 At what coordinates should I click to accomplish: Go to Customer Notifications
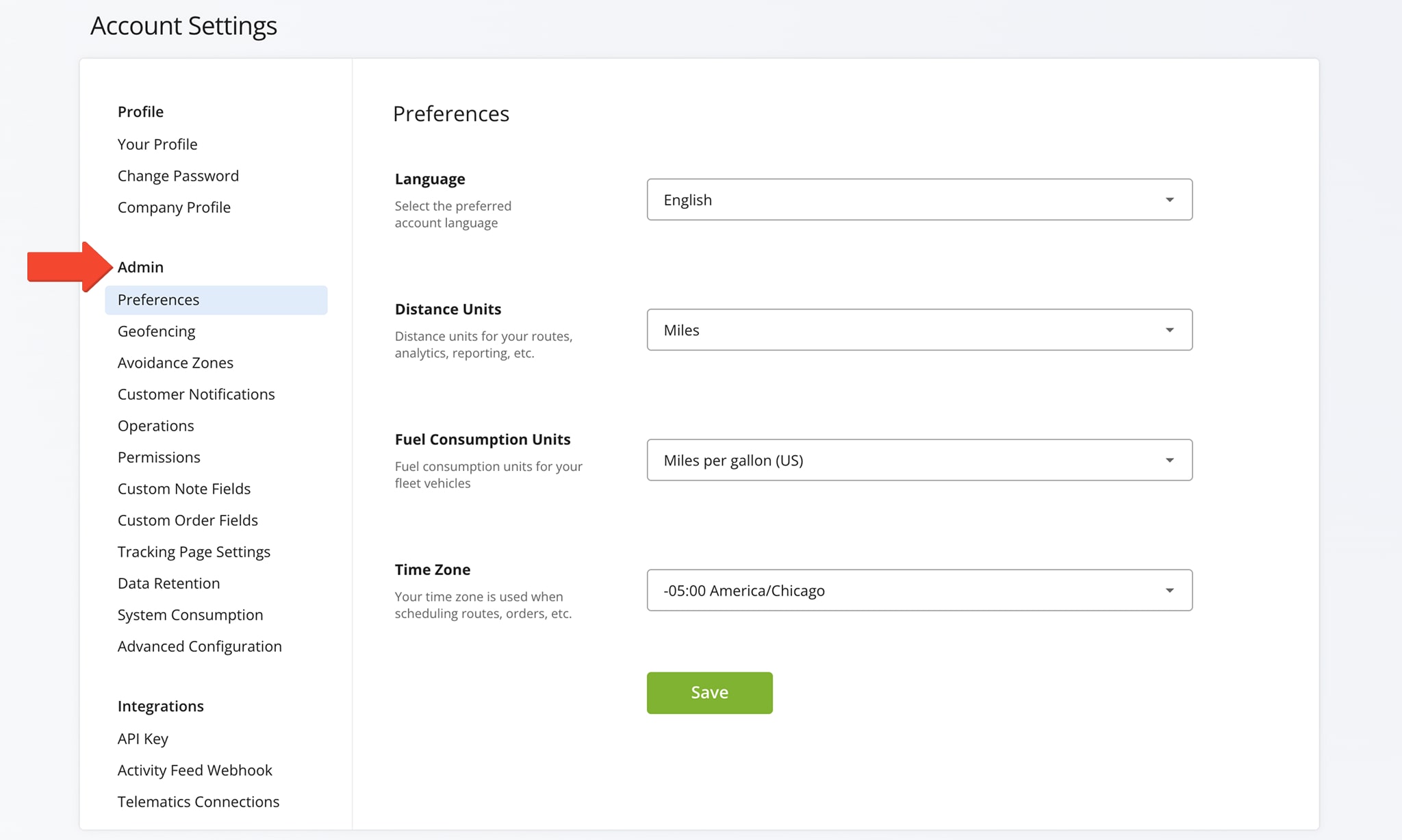click(196, 394)
